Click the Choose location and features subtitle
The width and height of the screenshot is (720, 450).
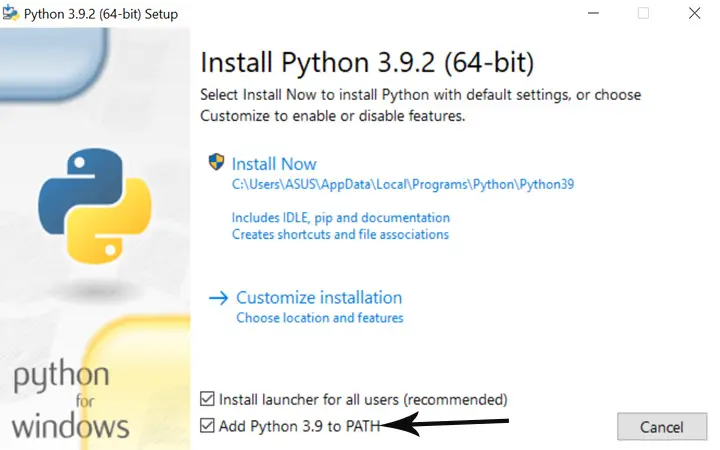[x=319, y=318]
